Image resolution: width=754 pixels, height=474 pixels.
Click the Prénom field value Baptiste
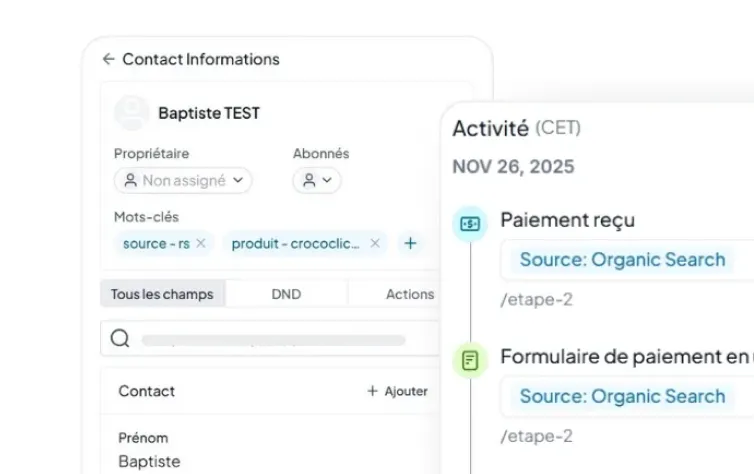click(150, 462)
